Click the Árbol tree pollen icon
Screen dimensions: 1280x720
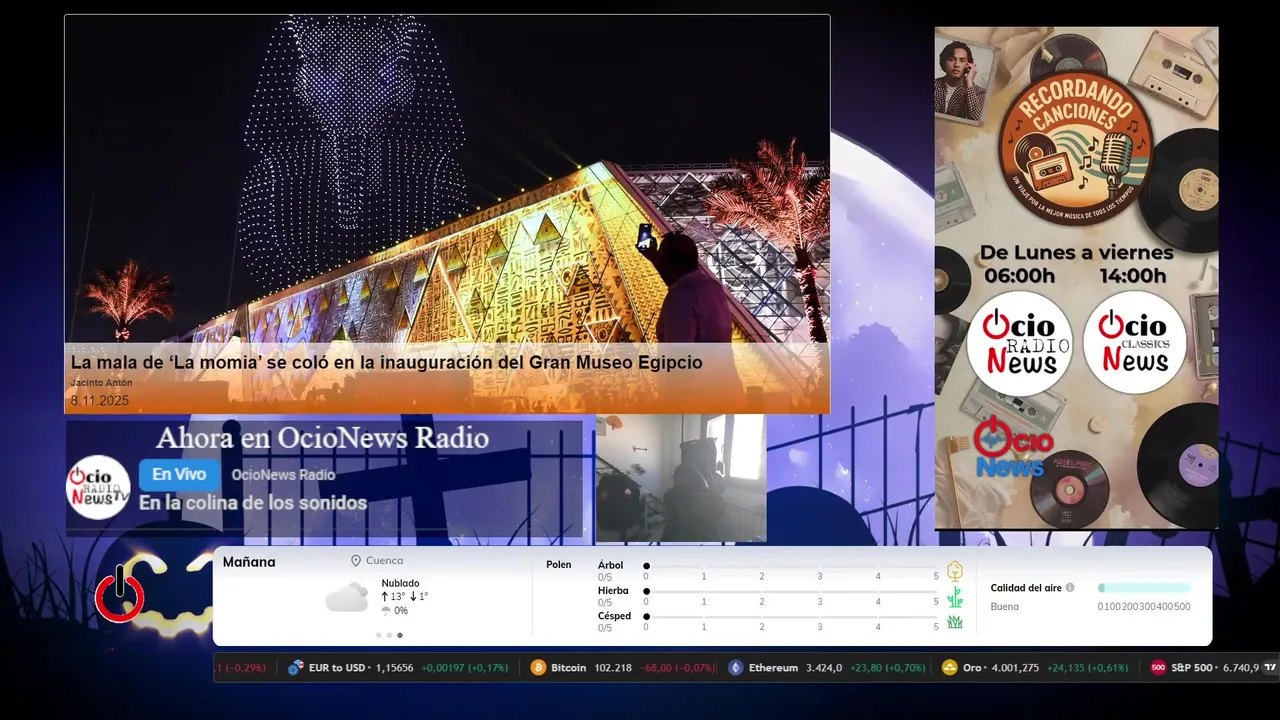(x=955, y=571)
